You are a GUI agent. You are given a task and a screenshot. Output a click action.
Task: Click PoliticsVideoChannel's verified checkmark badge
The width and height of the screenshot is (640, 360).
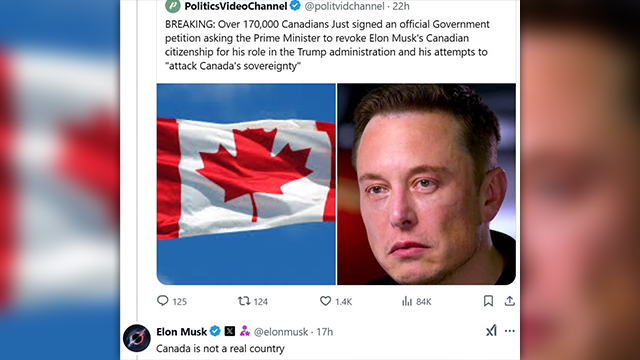[x=295, y=5]
